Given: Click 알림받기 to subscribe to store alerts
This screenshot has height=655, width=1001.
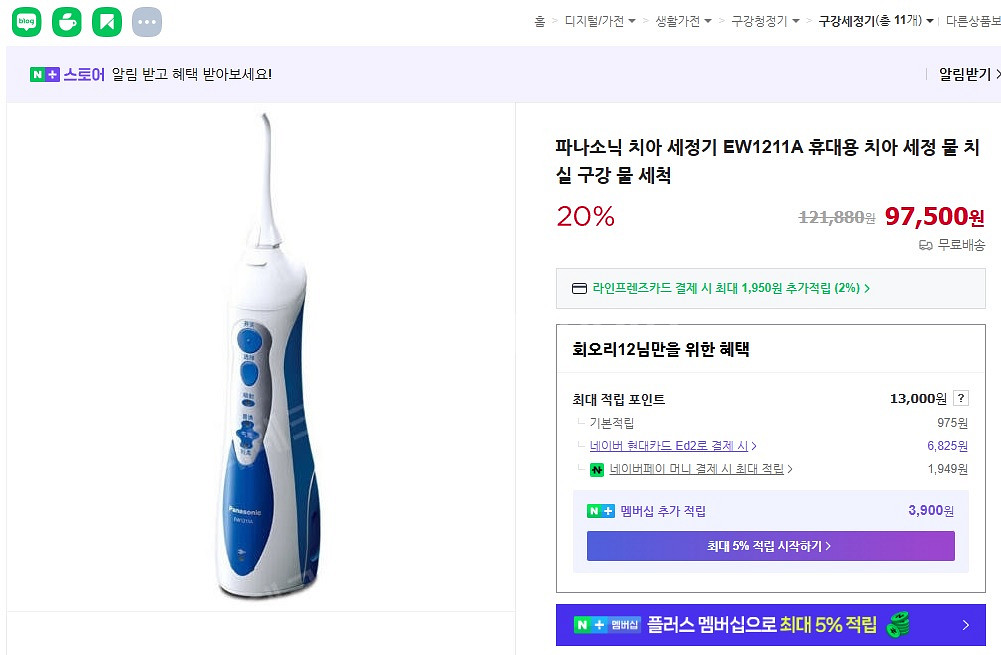Looking at the screenshot, I should (965, 74).
